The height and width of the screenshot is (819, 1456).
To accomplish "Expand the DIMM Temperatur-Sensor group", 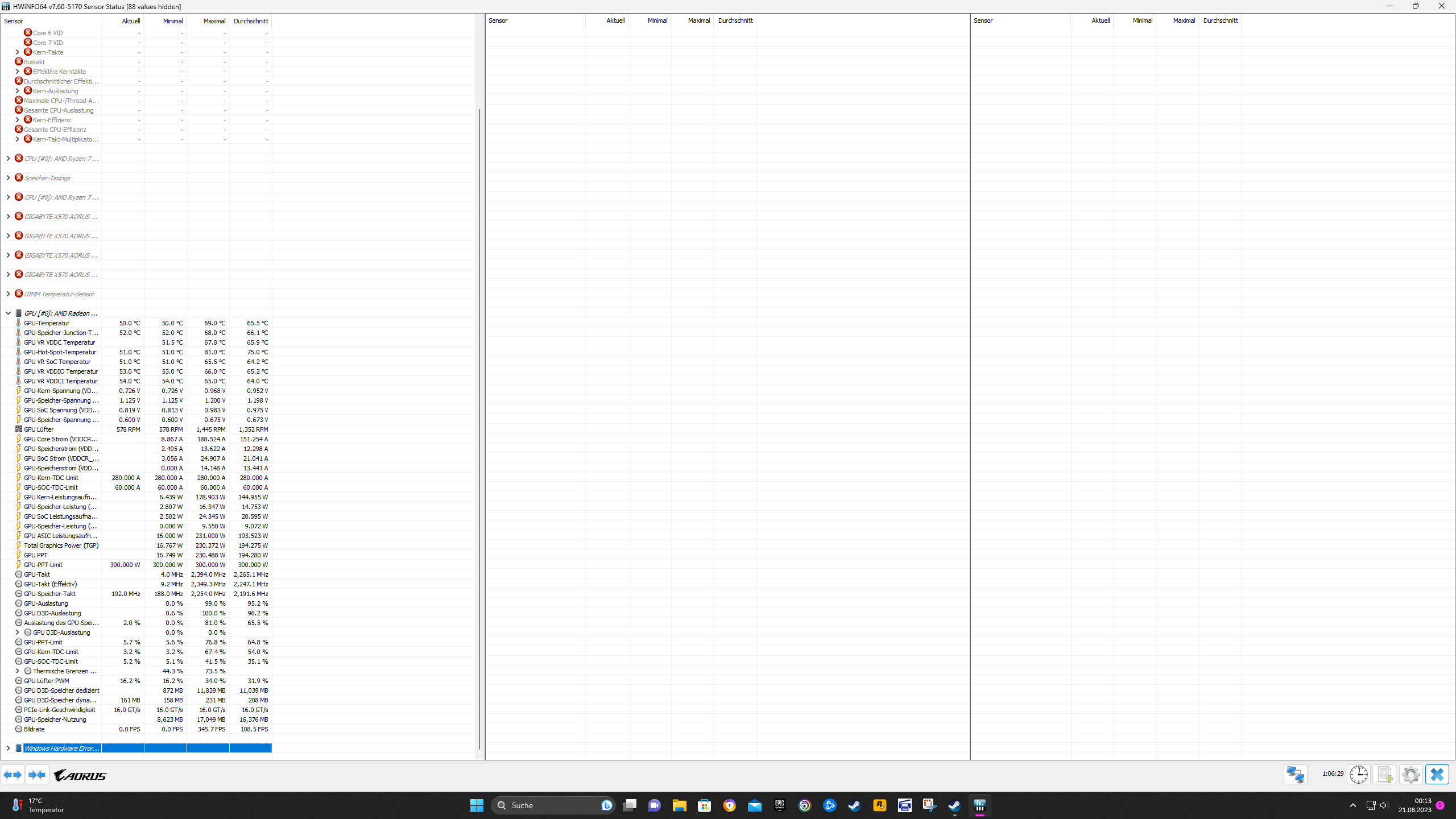I will [8, 294].
